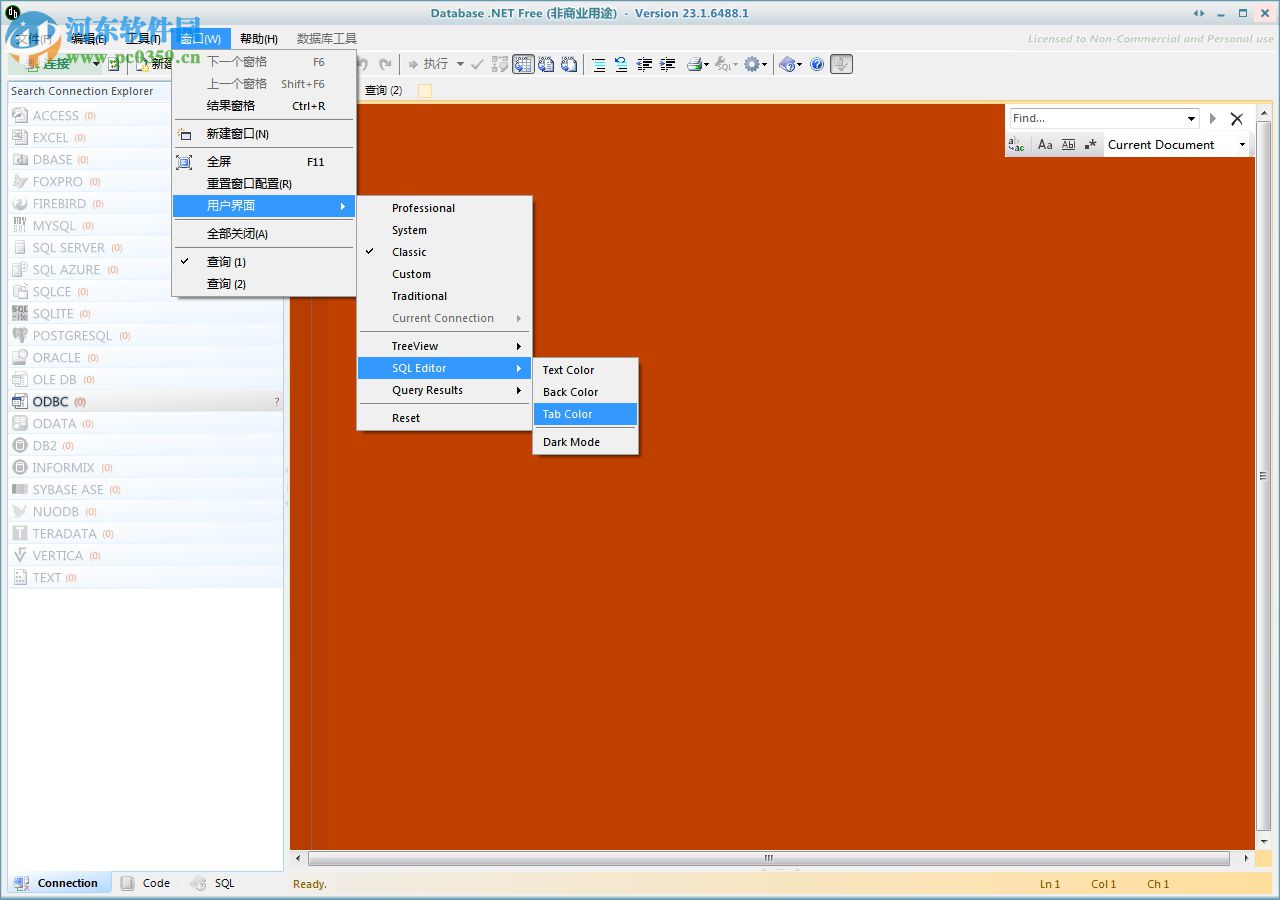The image size is (1280, 900).
Task: Click the wrap lines icon with blue arrow
Action: 621,64
